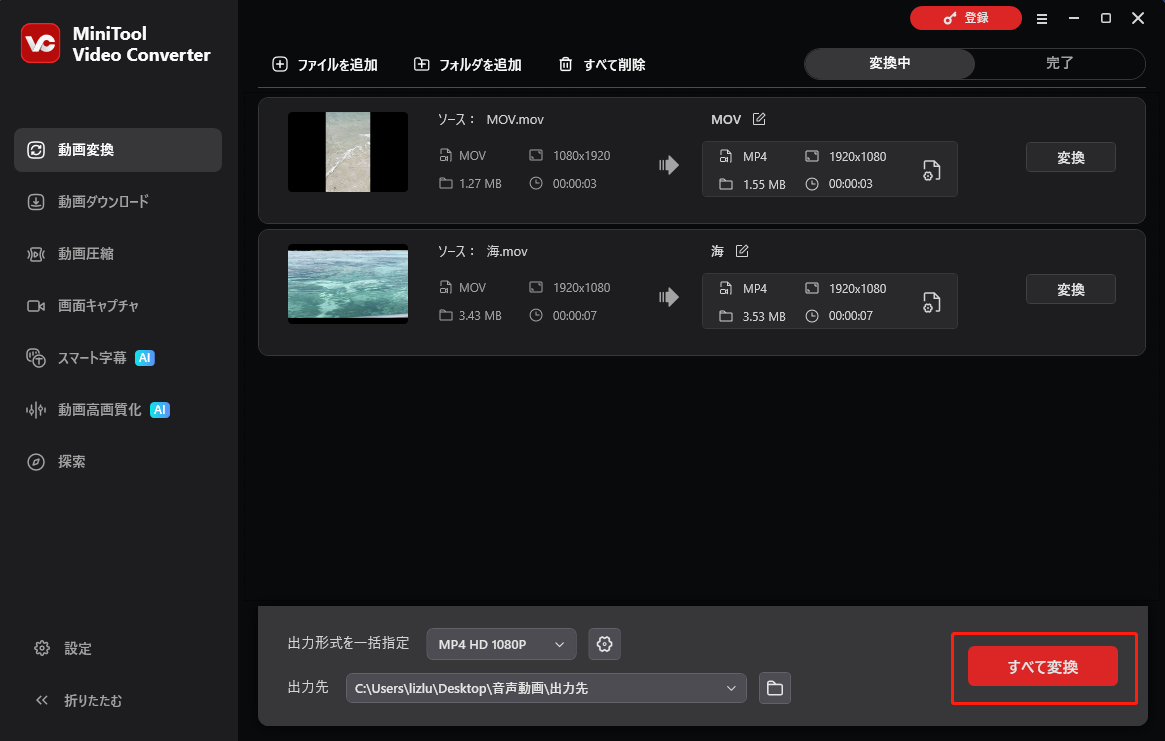Viewport: 1165px width, 741px height.
Task: Open output settings icon for MOV.mov row
Action: click(932, 170)
